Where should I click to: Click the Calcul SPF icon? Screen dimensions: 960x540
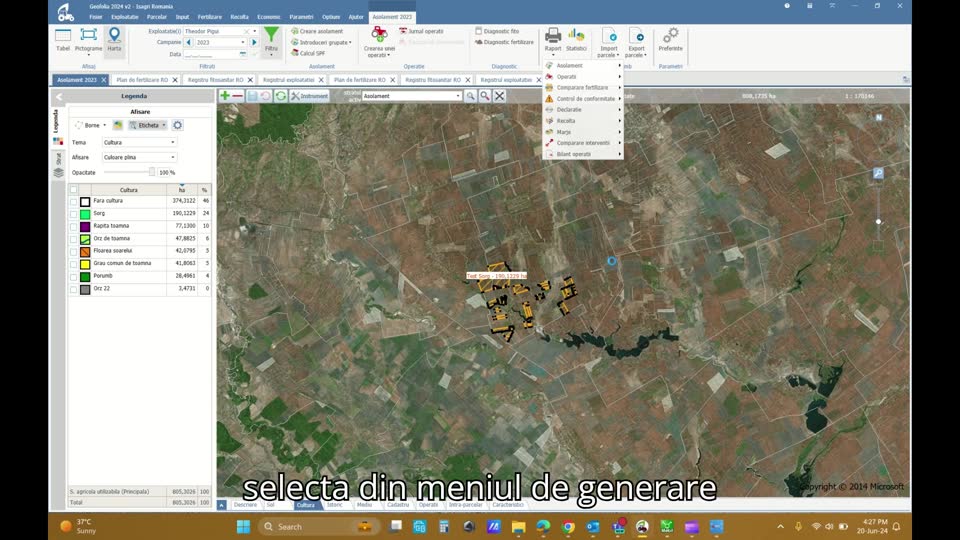coord(294,53)
